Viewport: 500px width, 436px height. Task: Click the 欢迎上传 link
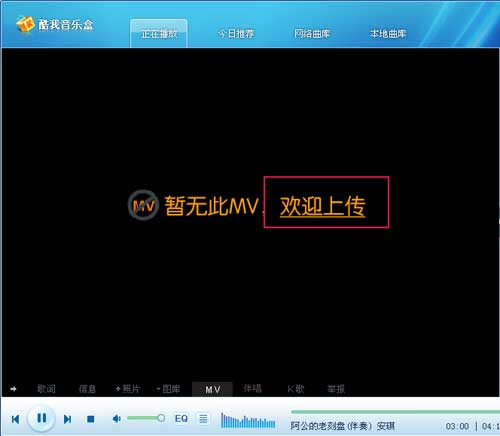[x=323, y=206]
